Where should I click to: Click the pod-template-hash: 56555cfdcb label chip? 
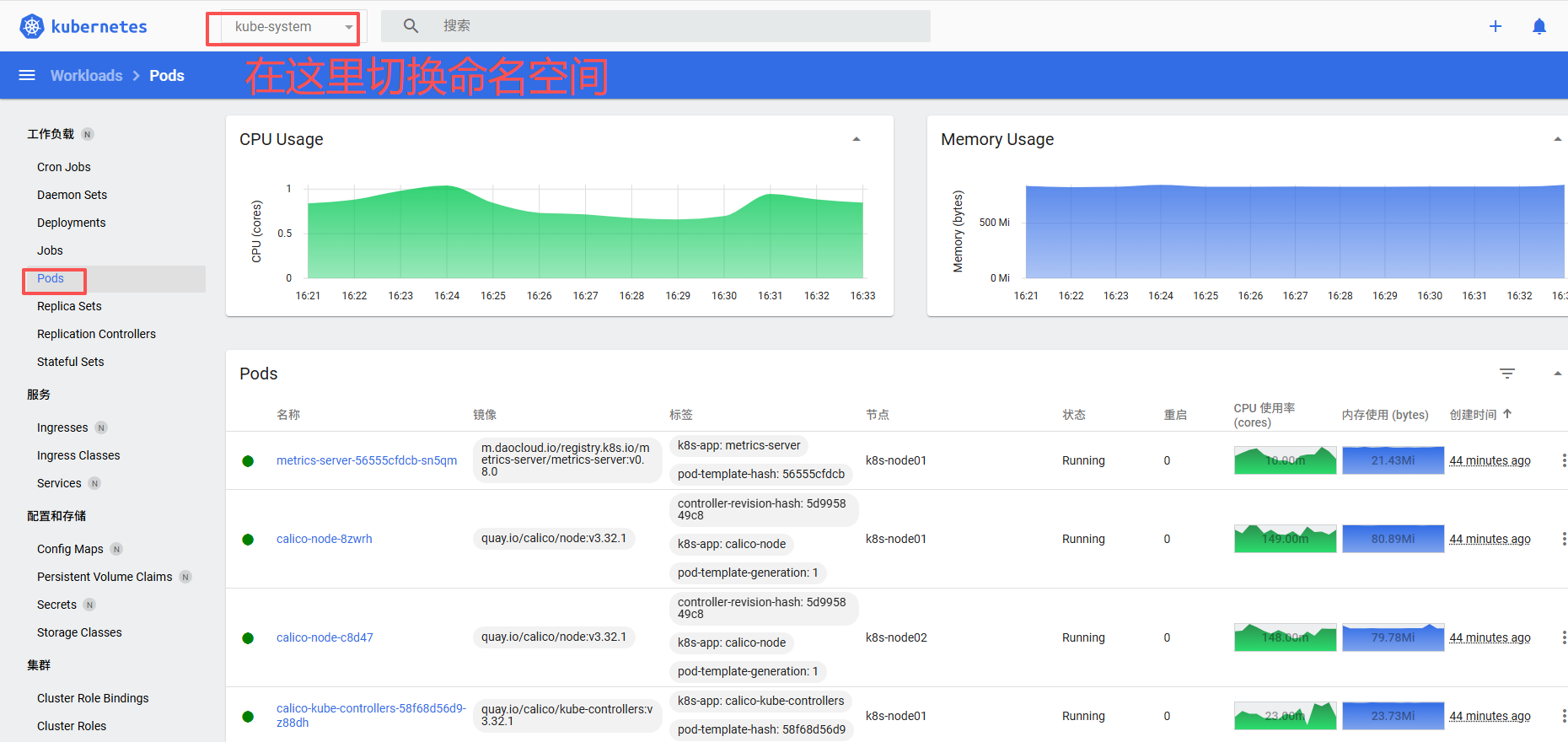coord(761,474)
